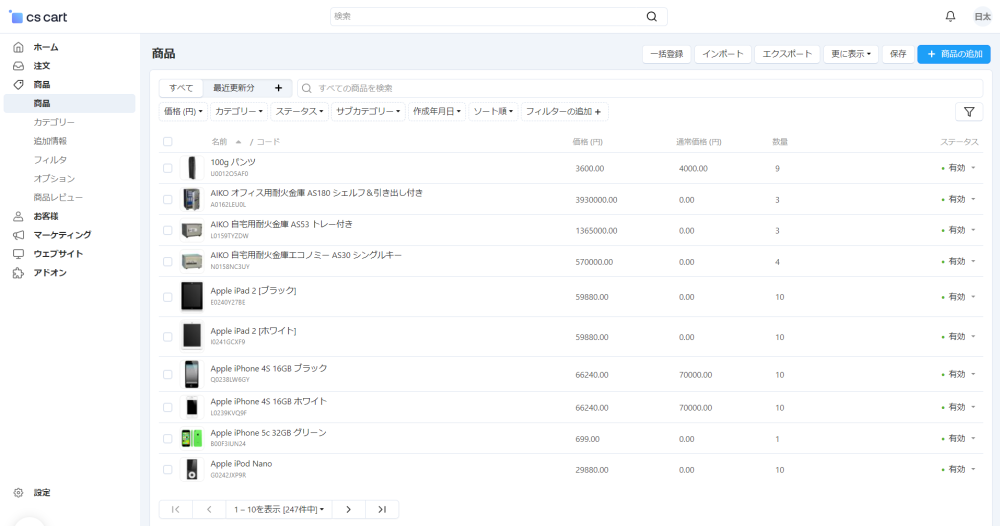Image resolution: width=1000 pixels, height=526 pixels.
Task: Open フィルタ in the sidebar
Action: click(x=50, y=159)
